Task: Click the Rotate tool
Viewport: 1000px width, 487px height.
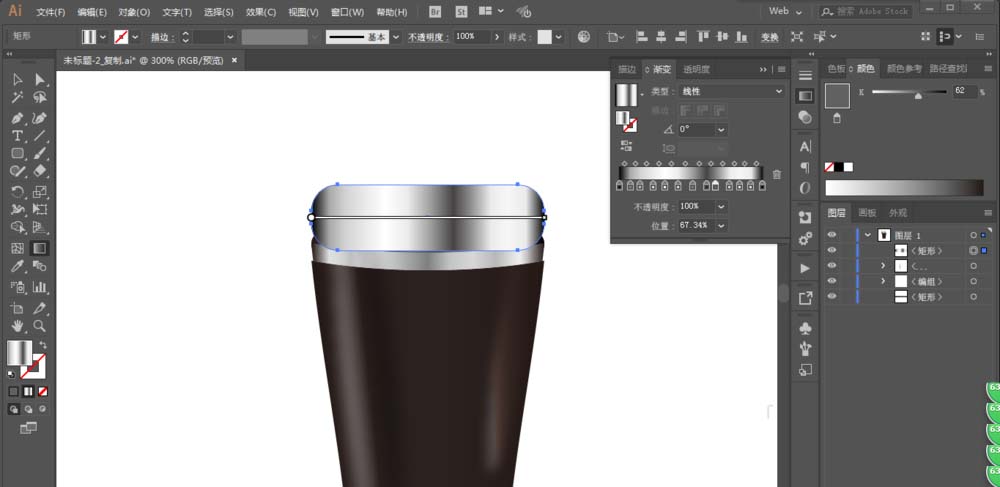Action: 17,192
